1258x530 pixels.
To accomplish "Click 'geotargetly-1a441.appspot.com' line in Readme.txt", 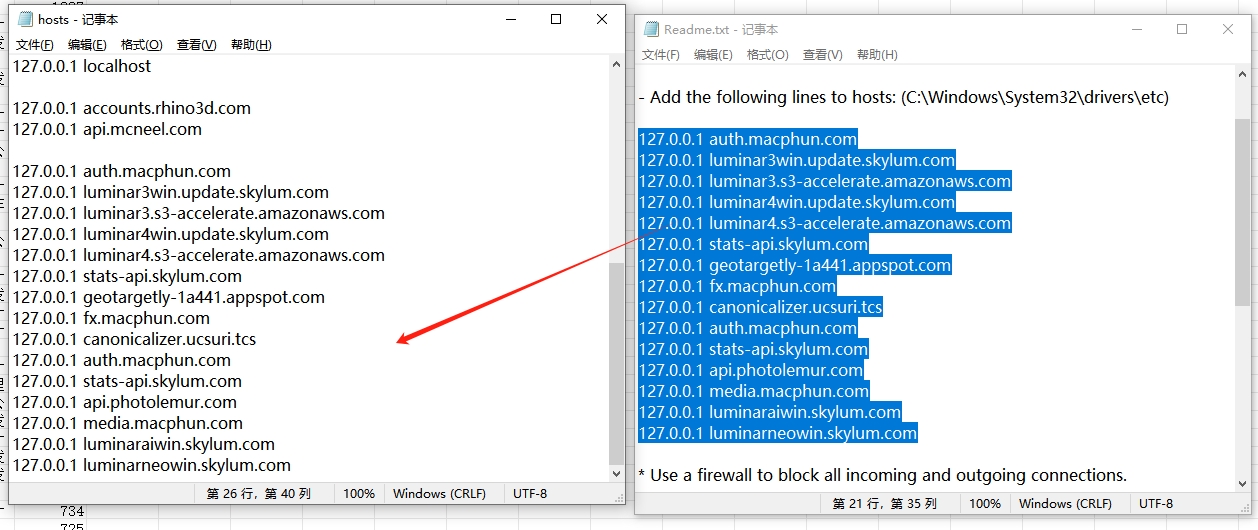I will (795, 265).
